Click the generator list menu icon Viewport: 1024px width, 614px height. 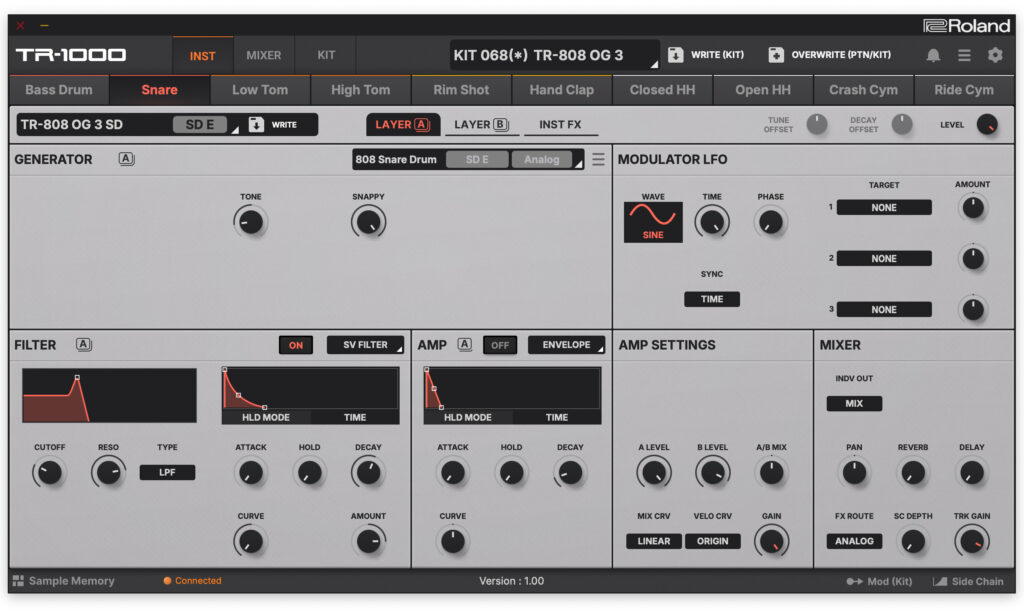pos(598,159)
